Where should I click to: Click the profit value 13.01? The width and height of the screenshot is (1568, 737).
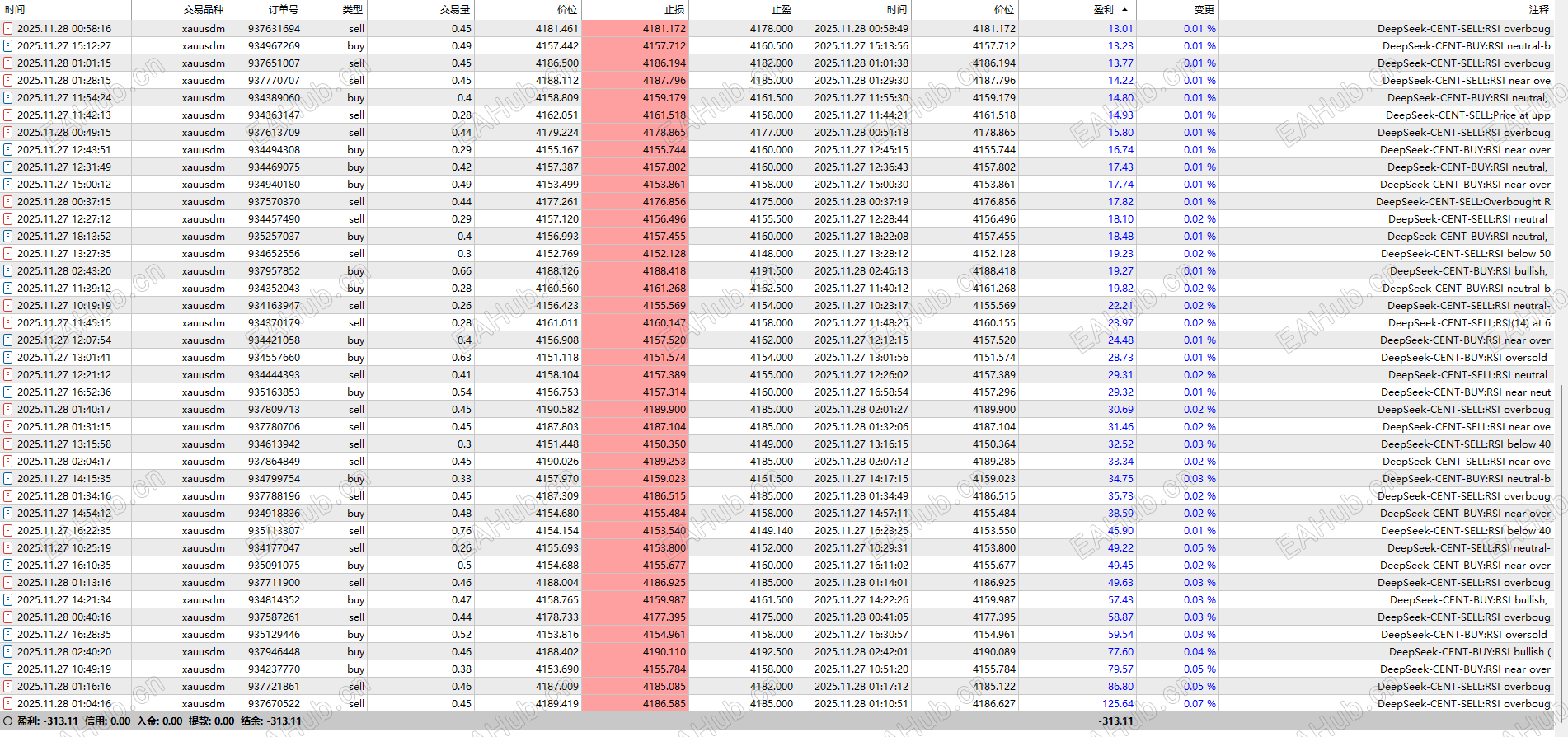click(1120, 28)
